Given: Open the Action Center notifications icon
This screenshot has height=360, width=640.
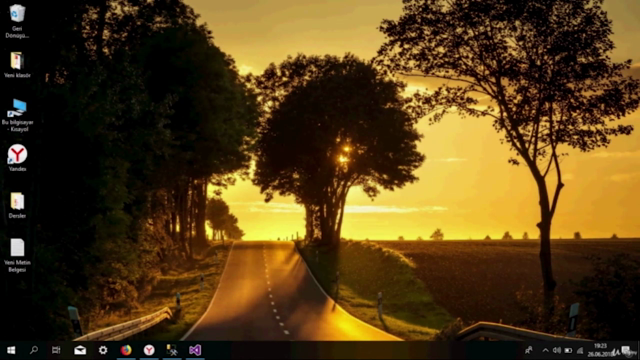Looking at the screenshot, I should coord(626,350).
